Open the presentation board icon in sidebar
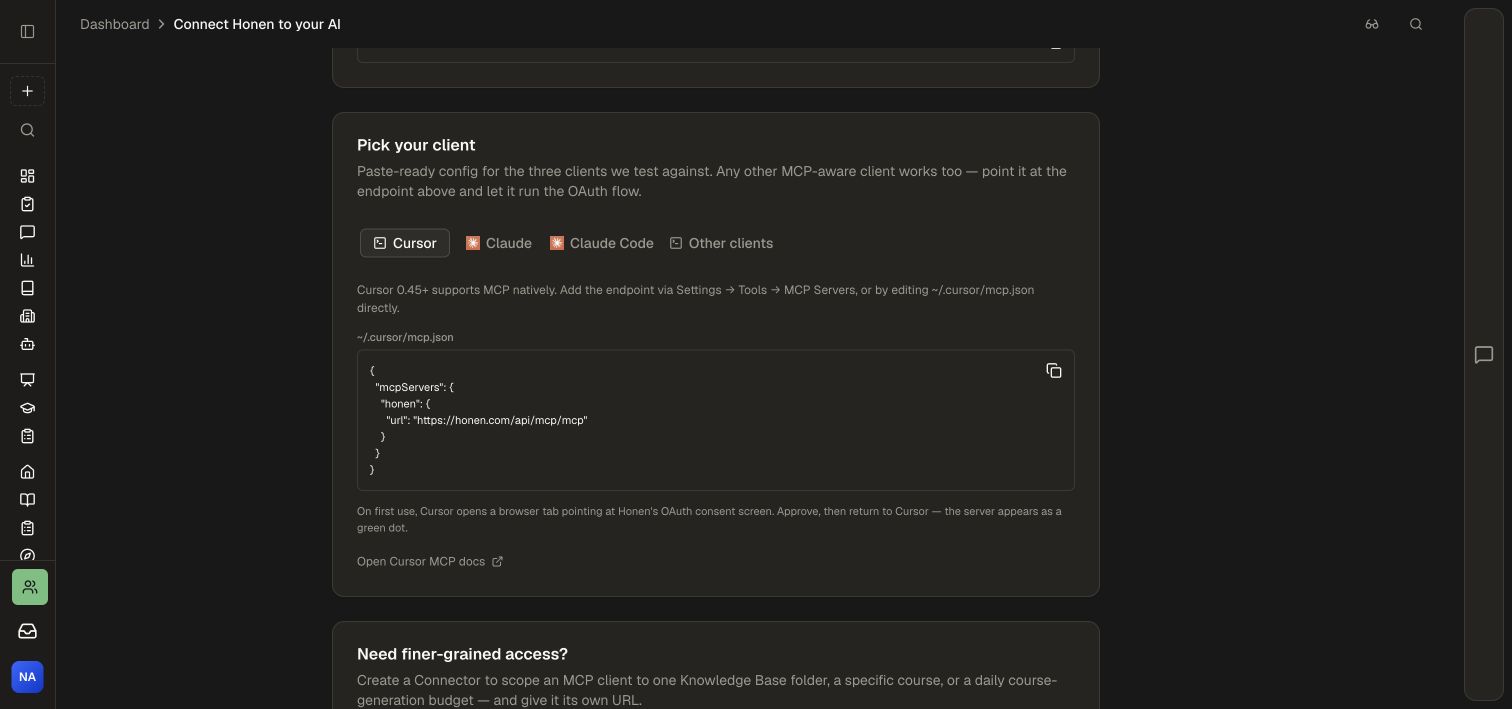 pyautogui.click(x=27, y=380)
